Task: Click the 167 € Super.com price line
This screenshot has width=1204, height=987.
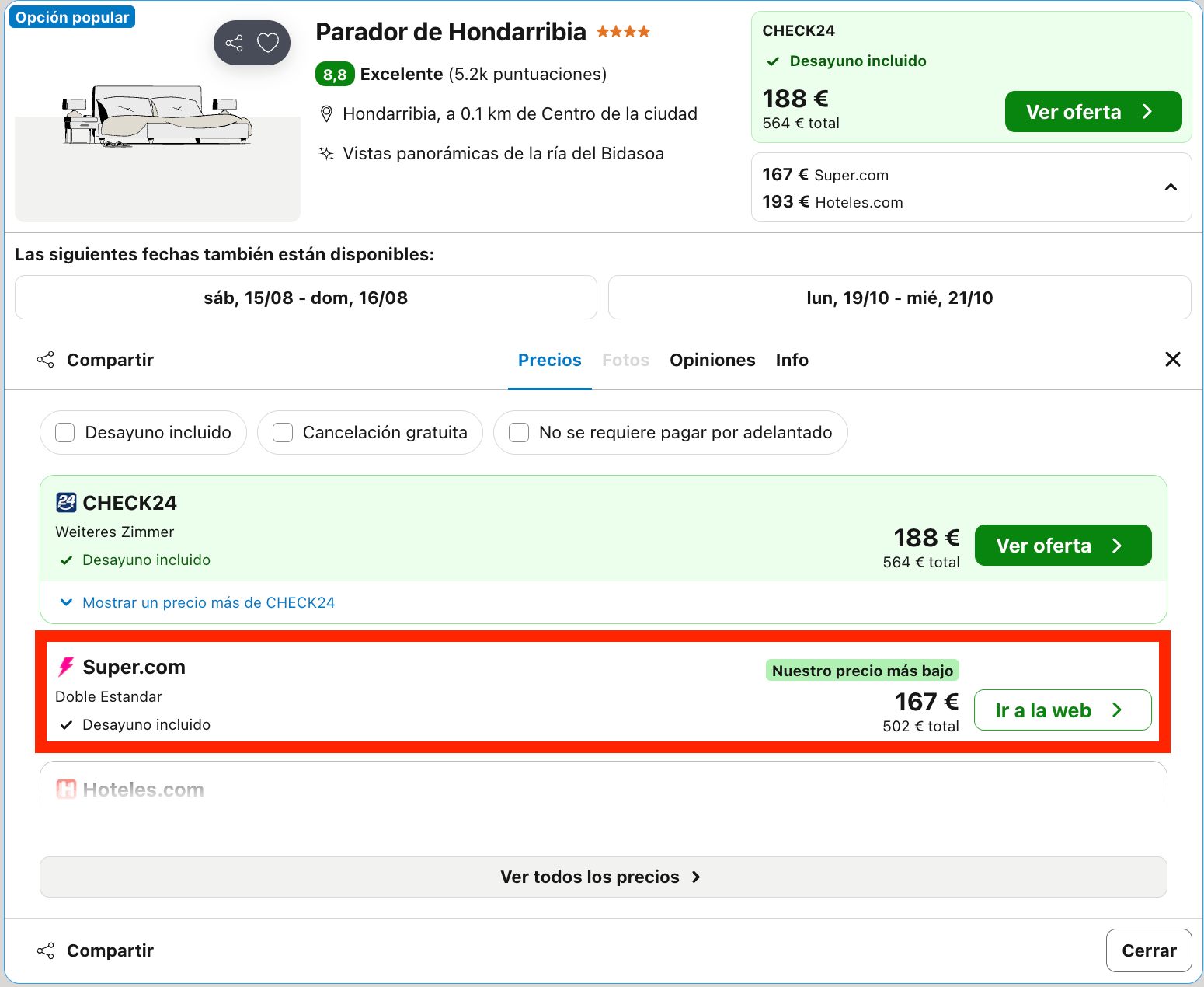Action: click(x=825, y=175)
